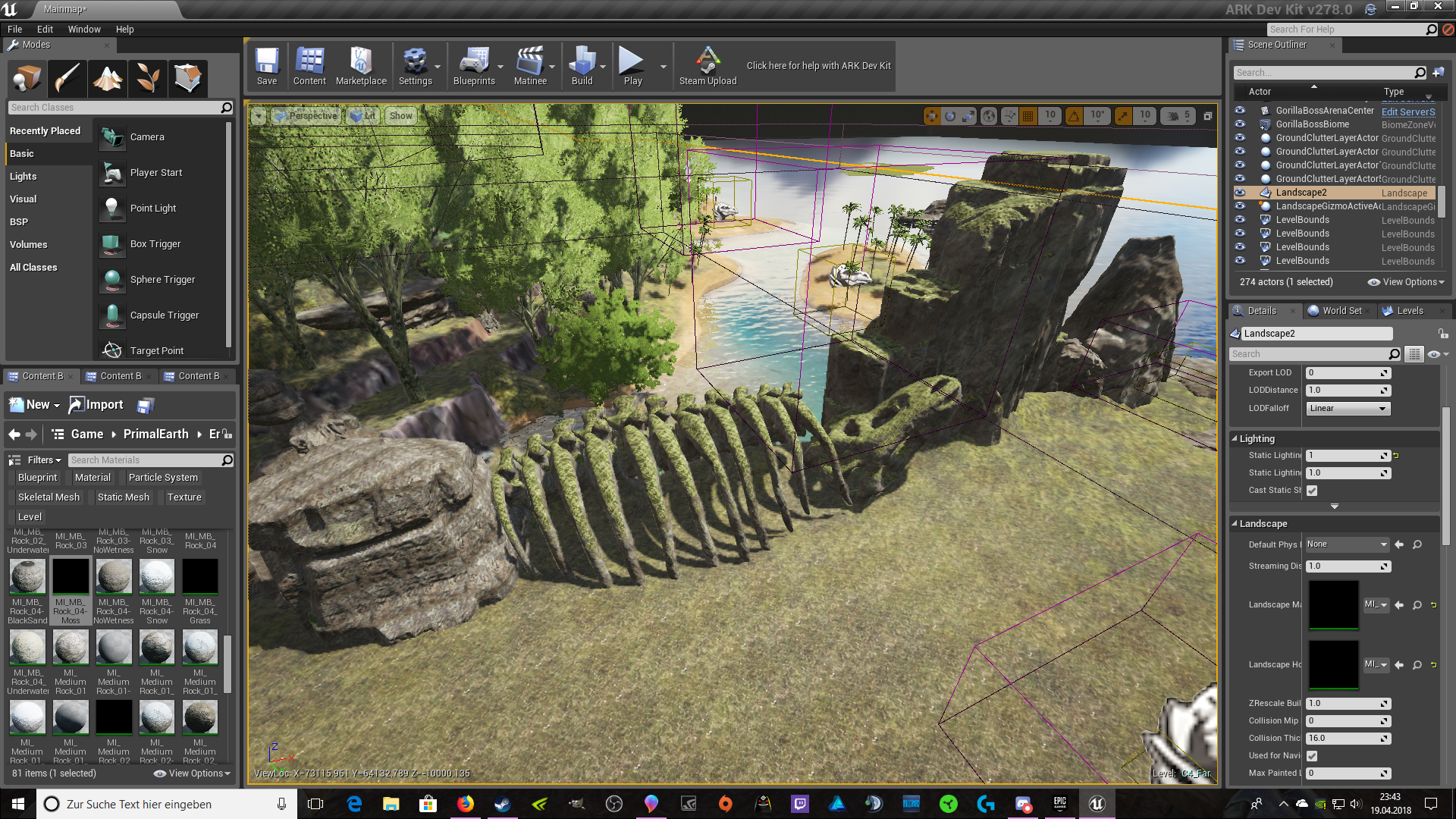Toggle scale snapping in viewport
The height and width of the screenshot is (819, 1456).
pyautogui.click(x=1123, y=116)
